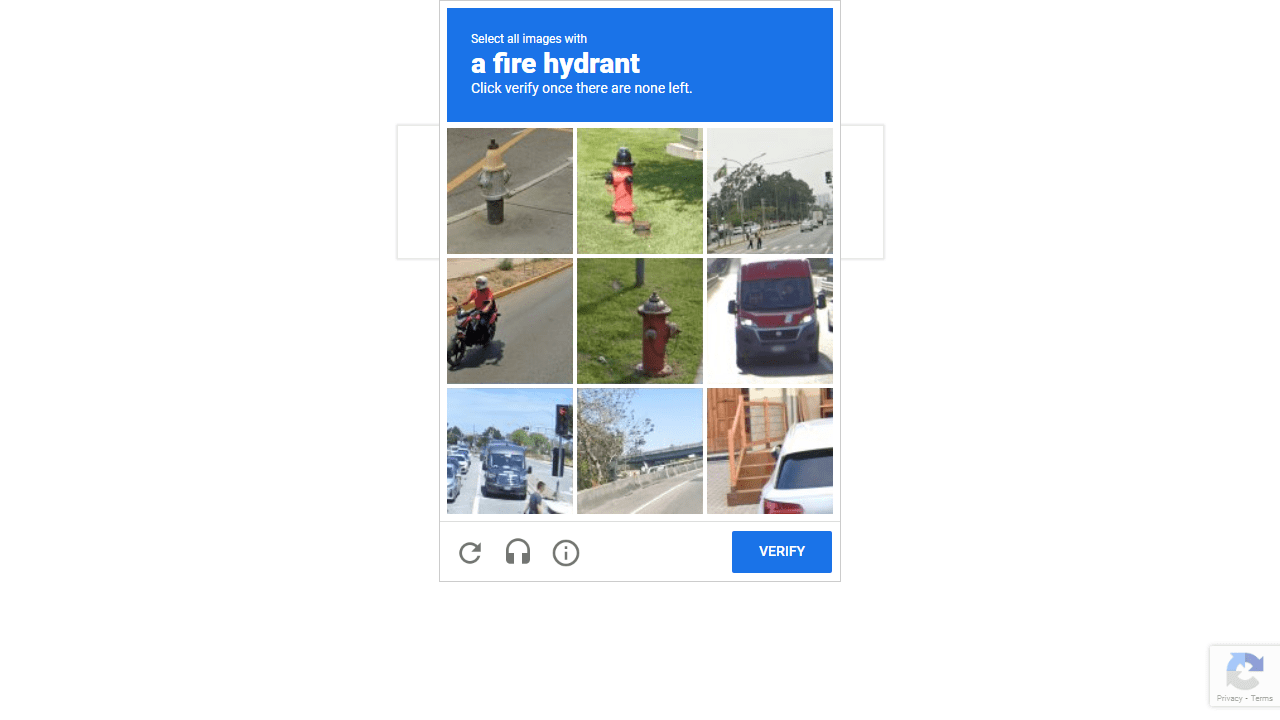Select the top-middle grass tile
Viewport: 1280px width, 720px height.
640,191
